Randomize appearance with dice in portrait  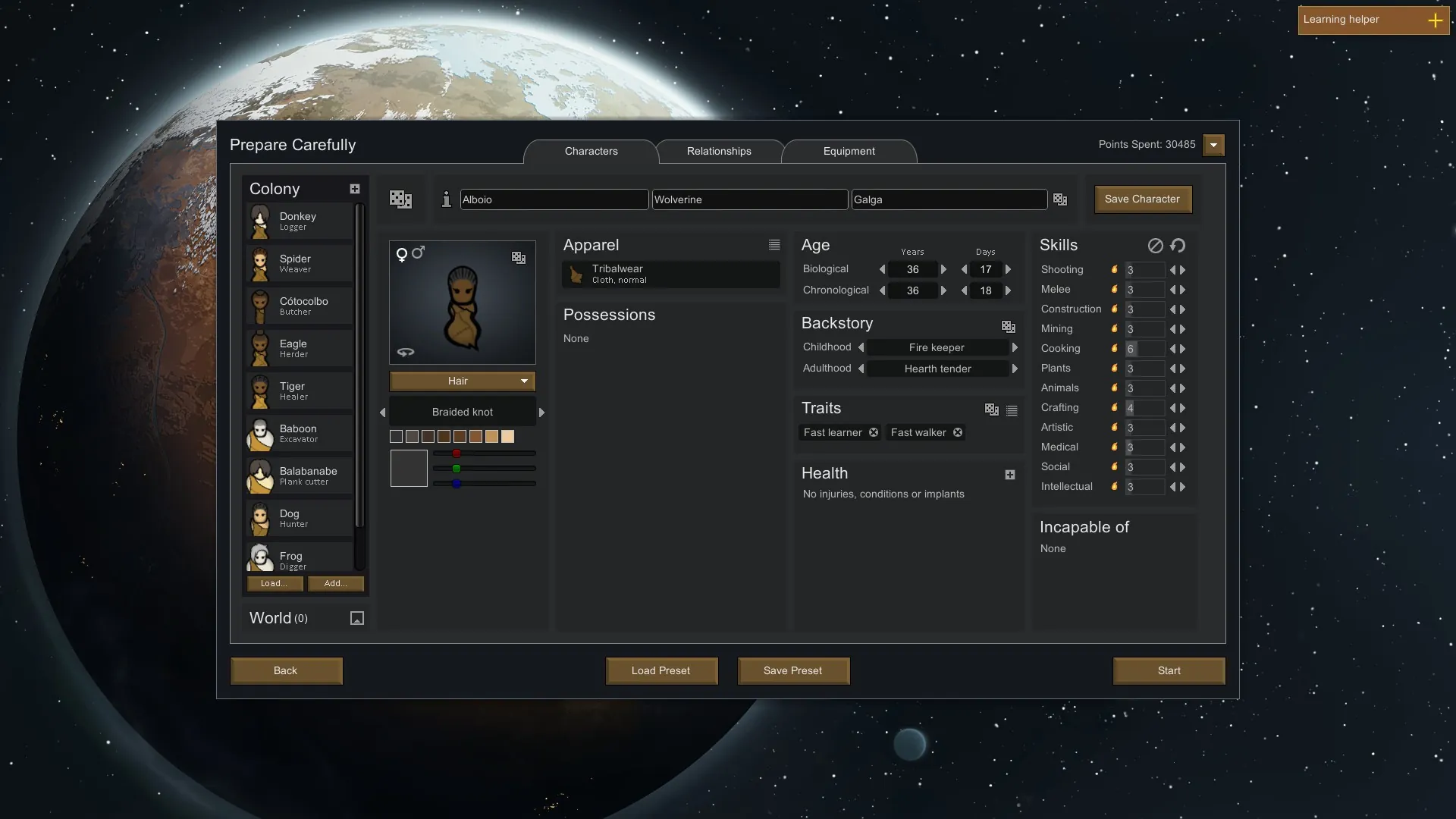(519, 258)
